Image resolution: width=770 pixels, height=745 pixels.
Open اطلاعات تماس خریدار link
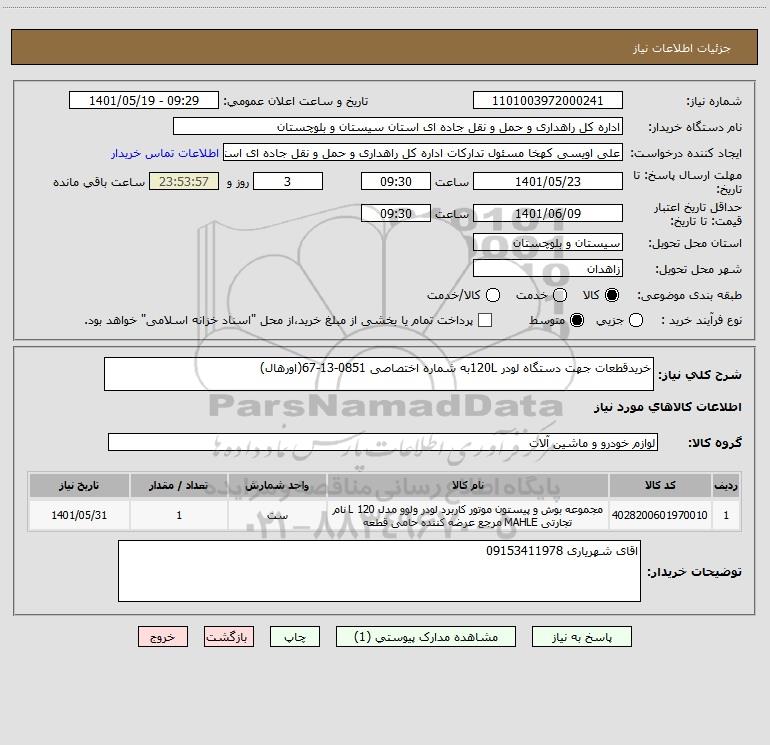tap(165, 153)
